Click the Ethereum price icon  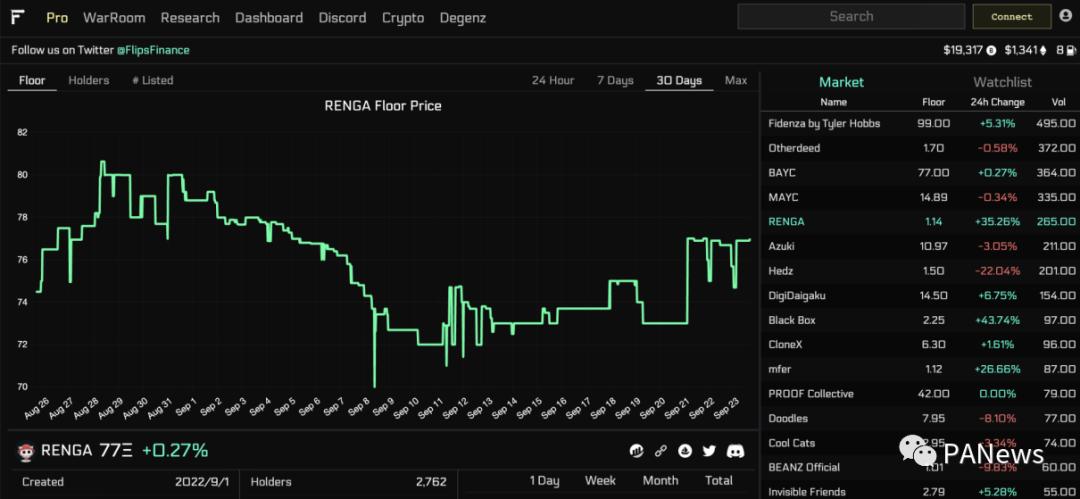tap(1044, 50)
